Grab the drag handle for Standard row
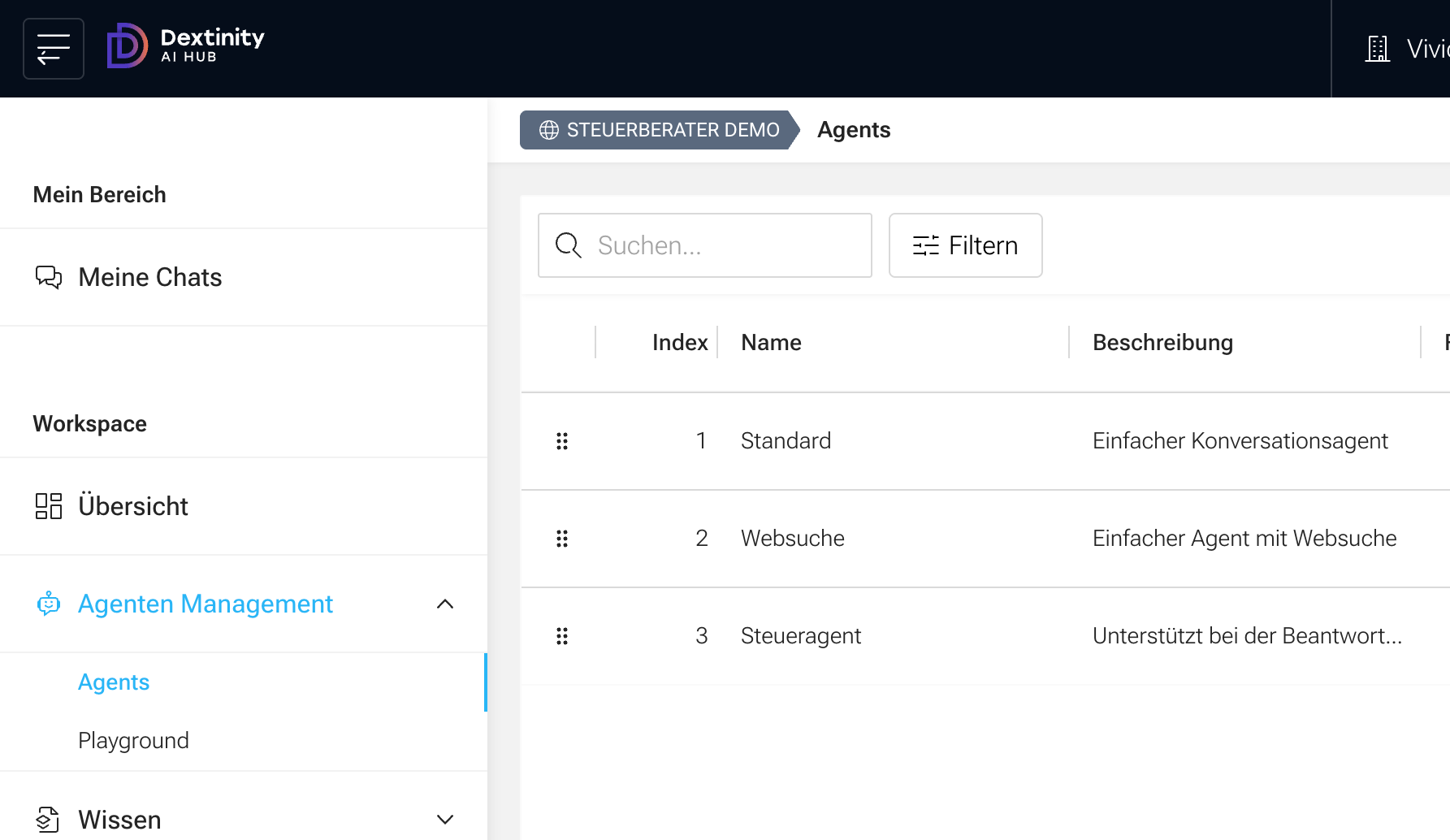This screenshot has width=1450, height=840. coord(562,441)
